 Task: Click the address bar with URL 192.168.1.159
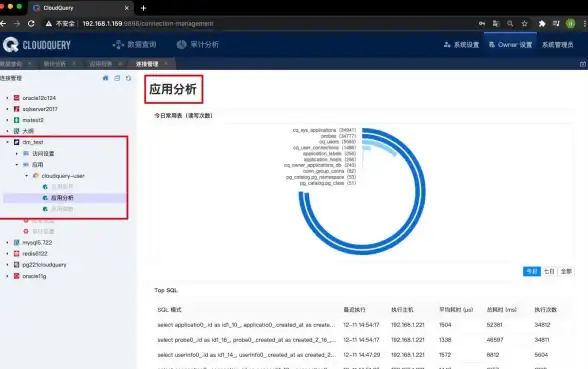tap(148, 24)
